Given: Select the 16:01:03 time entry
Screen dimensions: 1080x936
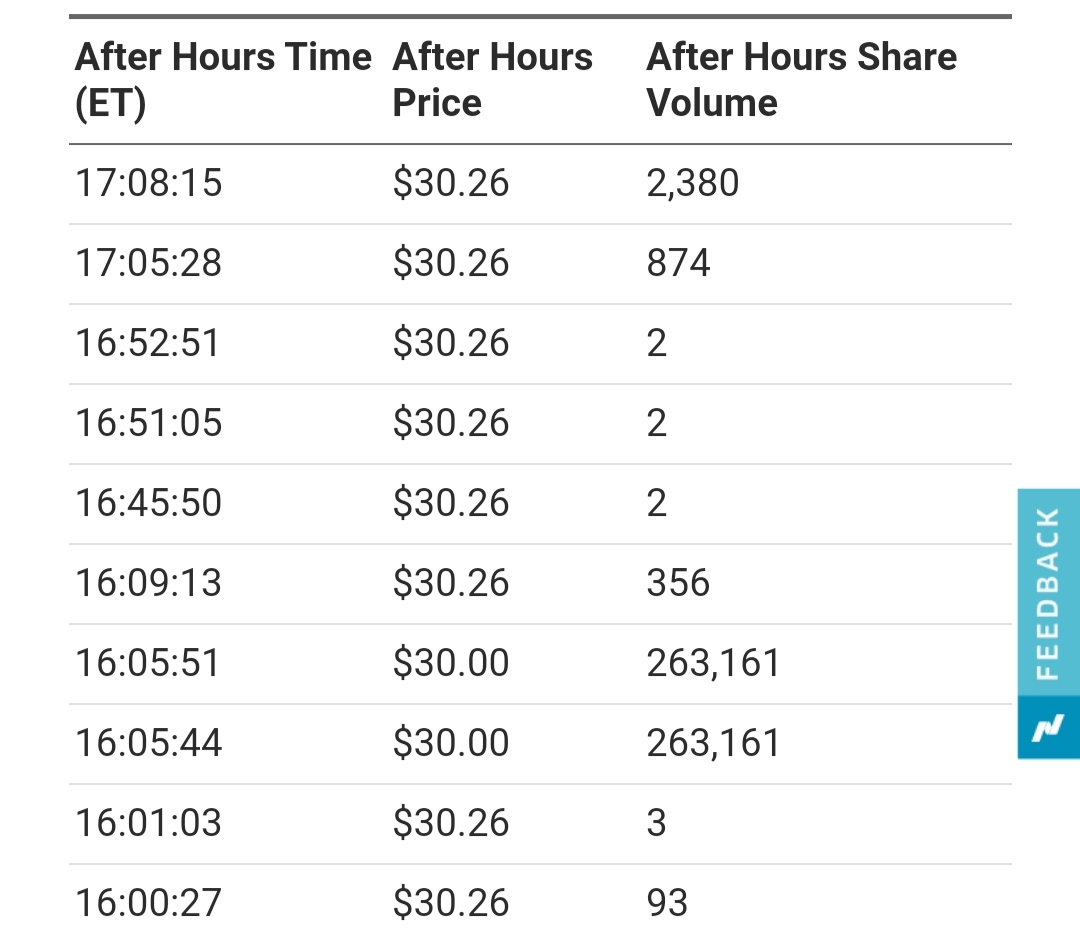Looking at the screenshot, I should point(148,823).
